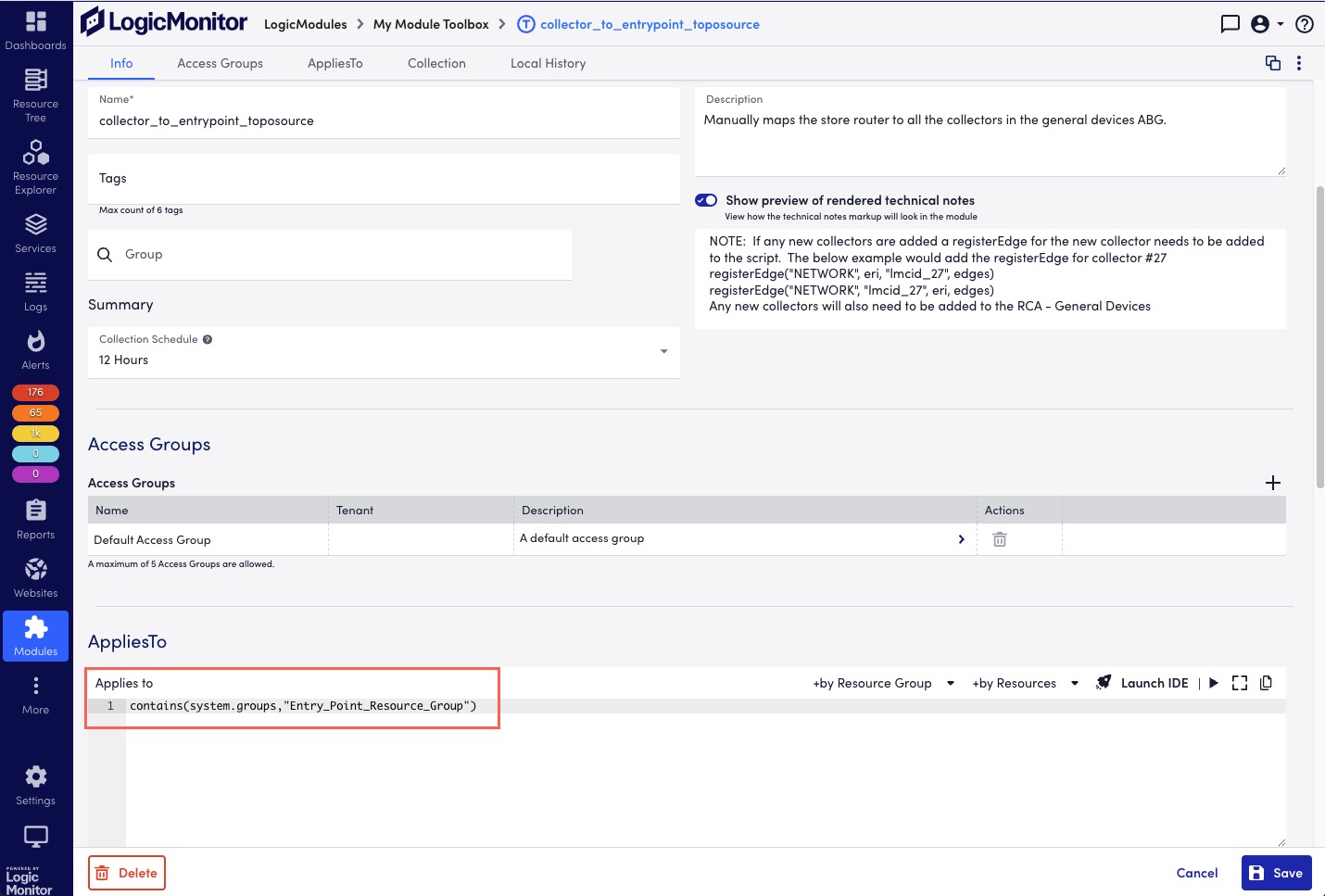The height and width of the screenshot is (896, 1325).
Task: Open Dashboards from the sidebar
Action: click(35, 30)
